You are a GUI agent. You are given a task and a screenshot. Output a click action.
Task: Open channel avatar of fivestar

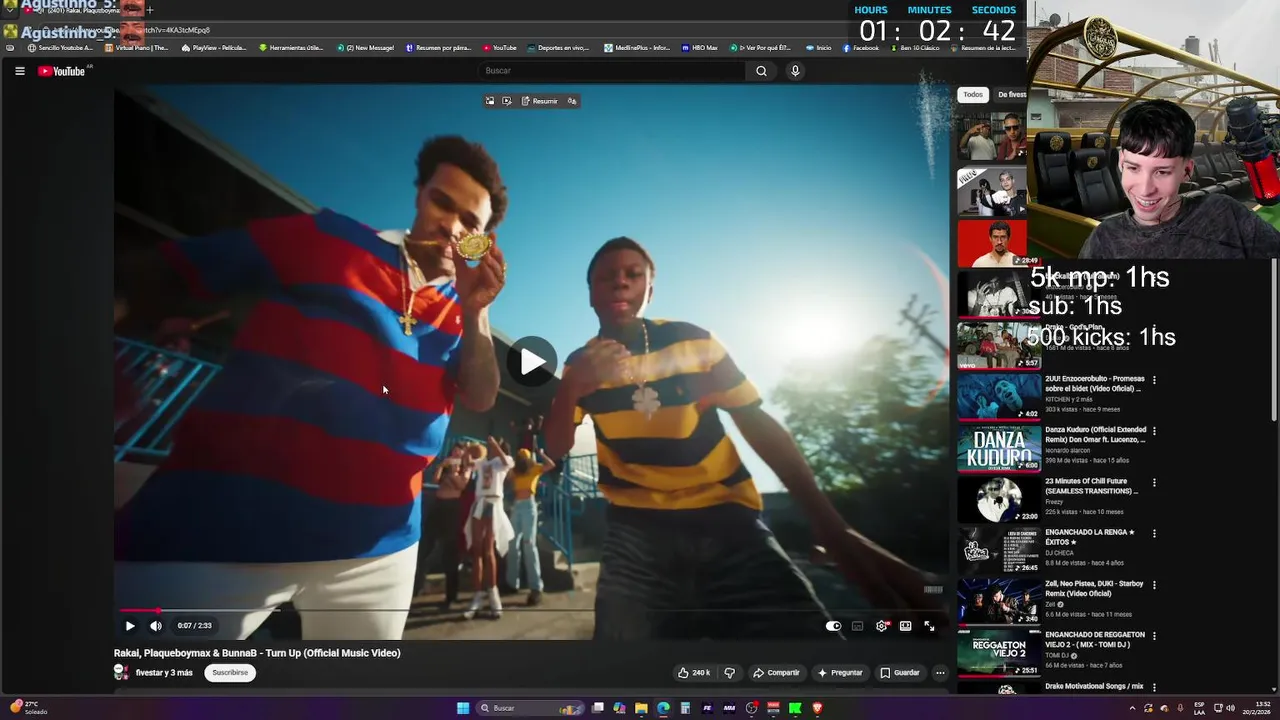coord(121,673)
